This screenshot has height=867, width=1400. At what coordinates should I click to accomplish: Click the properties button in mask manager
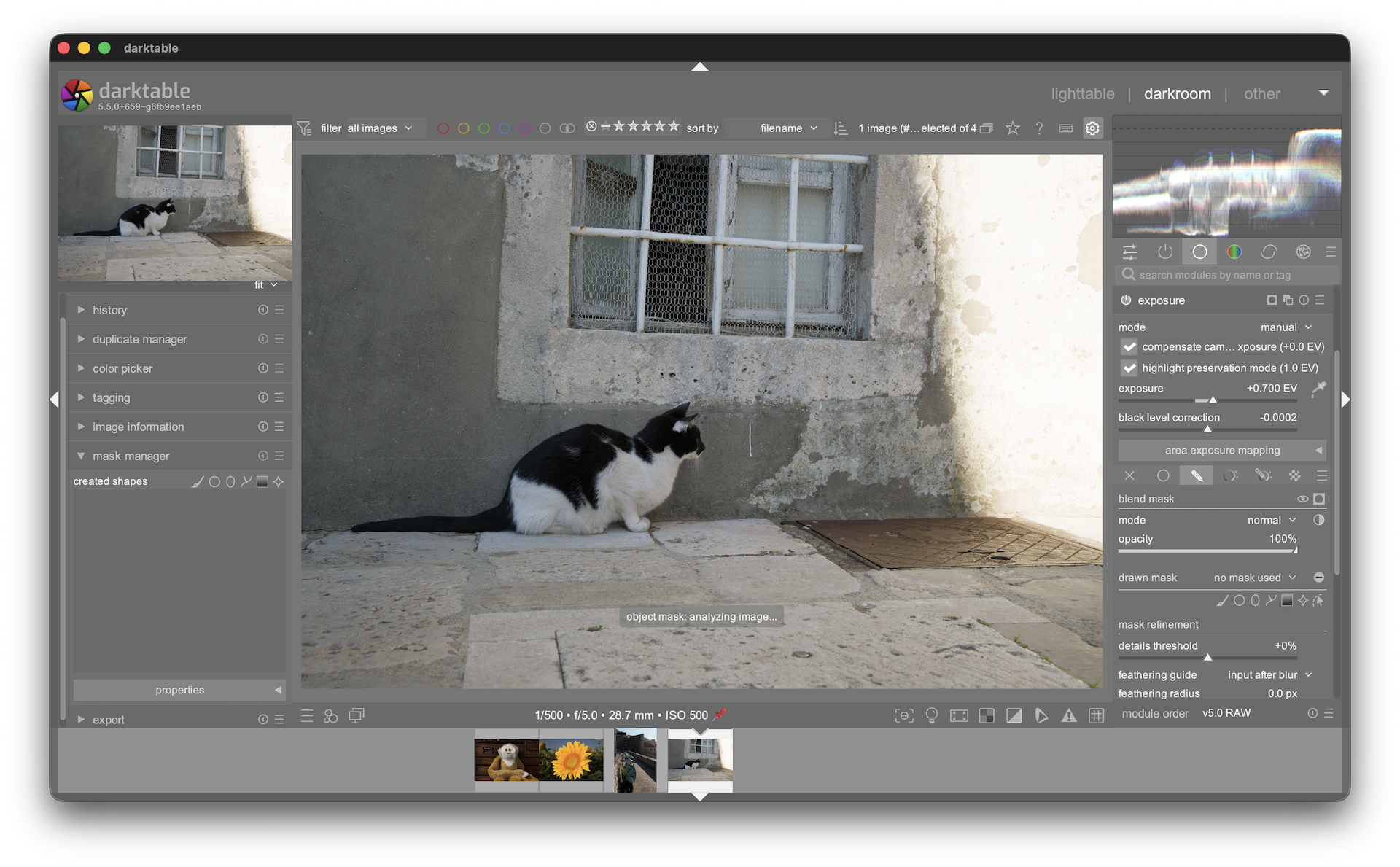click(179, 690)
